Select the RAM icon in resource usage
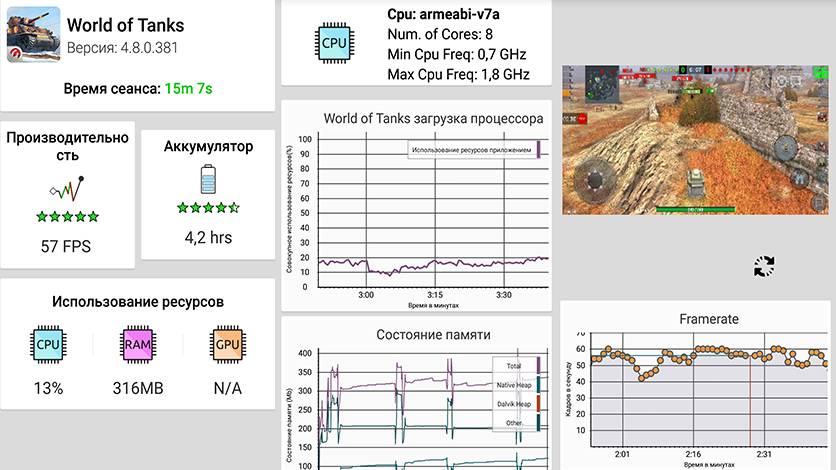 137,345
